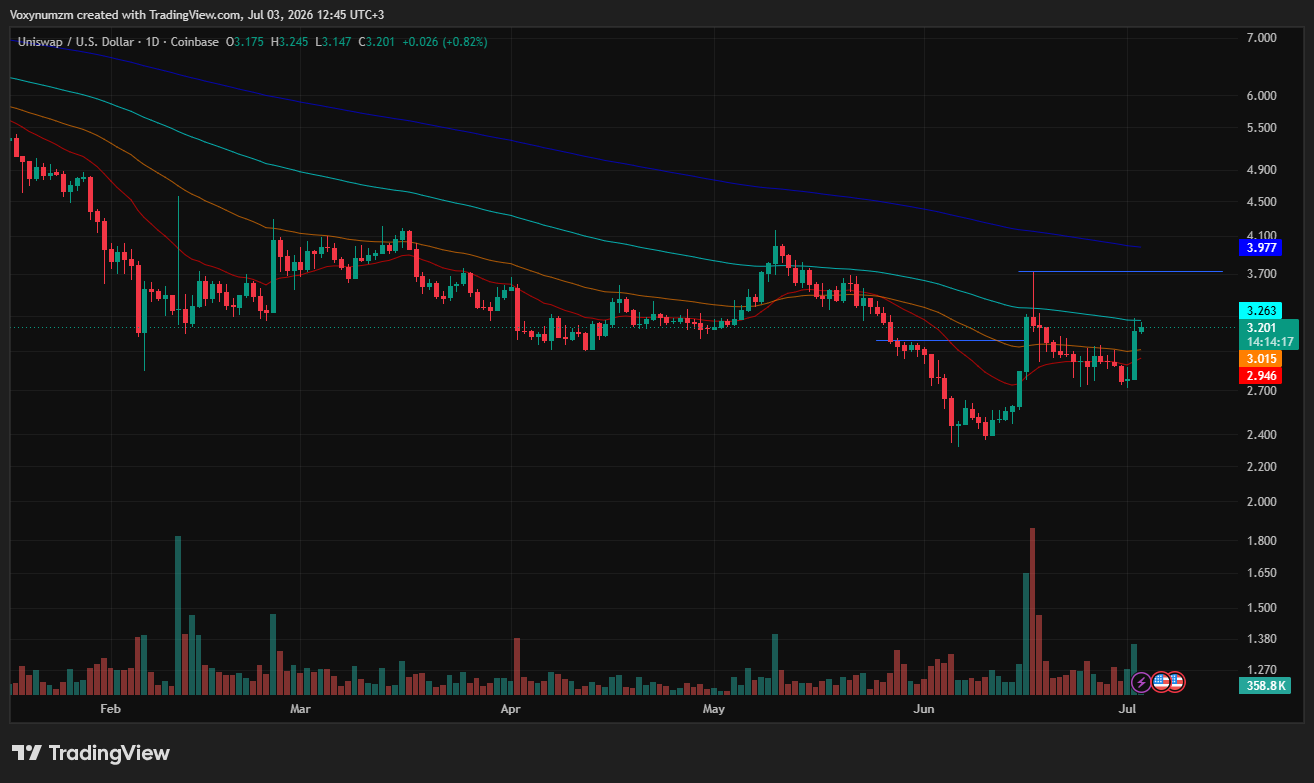The image size is (1314, 783).
Task: Click the fully visible US flag event icon
Action: click(1161, 682)
